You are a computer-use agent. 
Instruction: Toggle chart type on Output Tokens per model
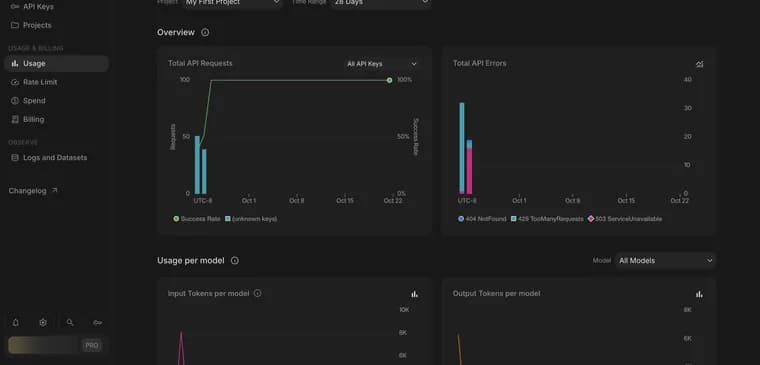tap(699, 294)
